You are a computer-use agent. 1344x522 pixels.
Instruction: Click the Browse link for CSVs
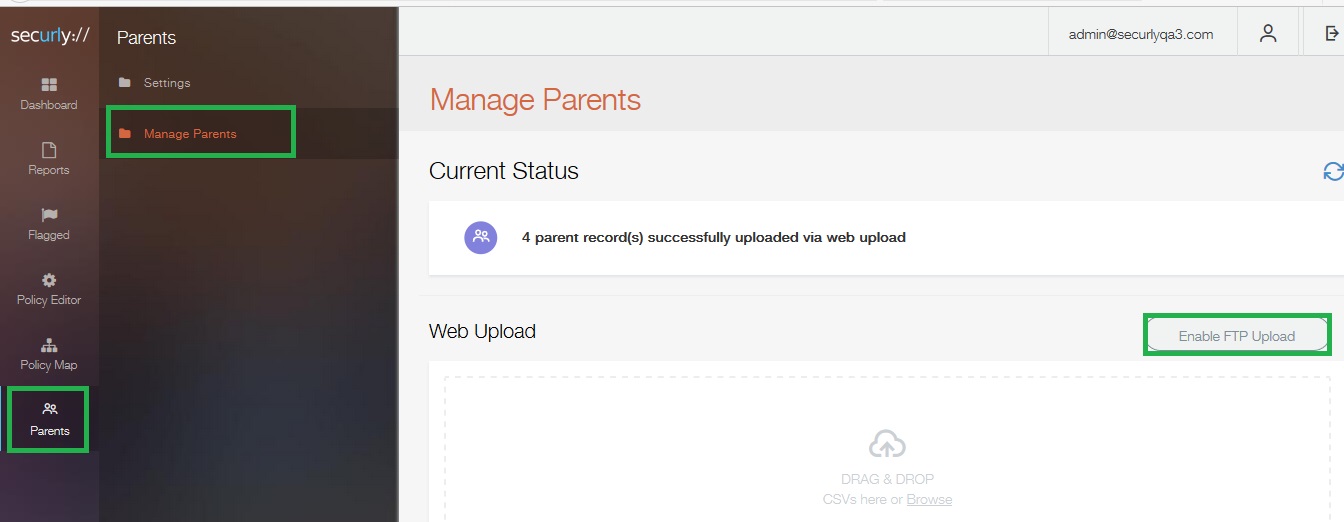(929, 499)
